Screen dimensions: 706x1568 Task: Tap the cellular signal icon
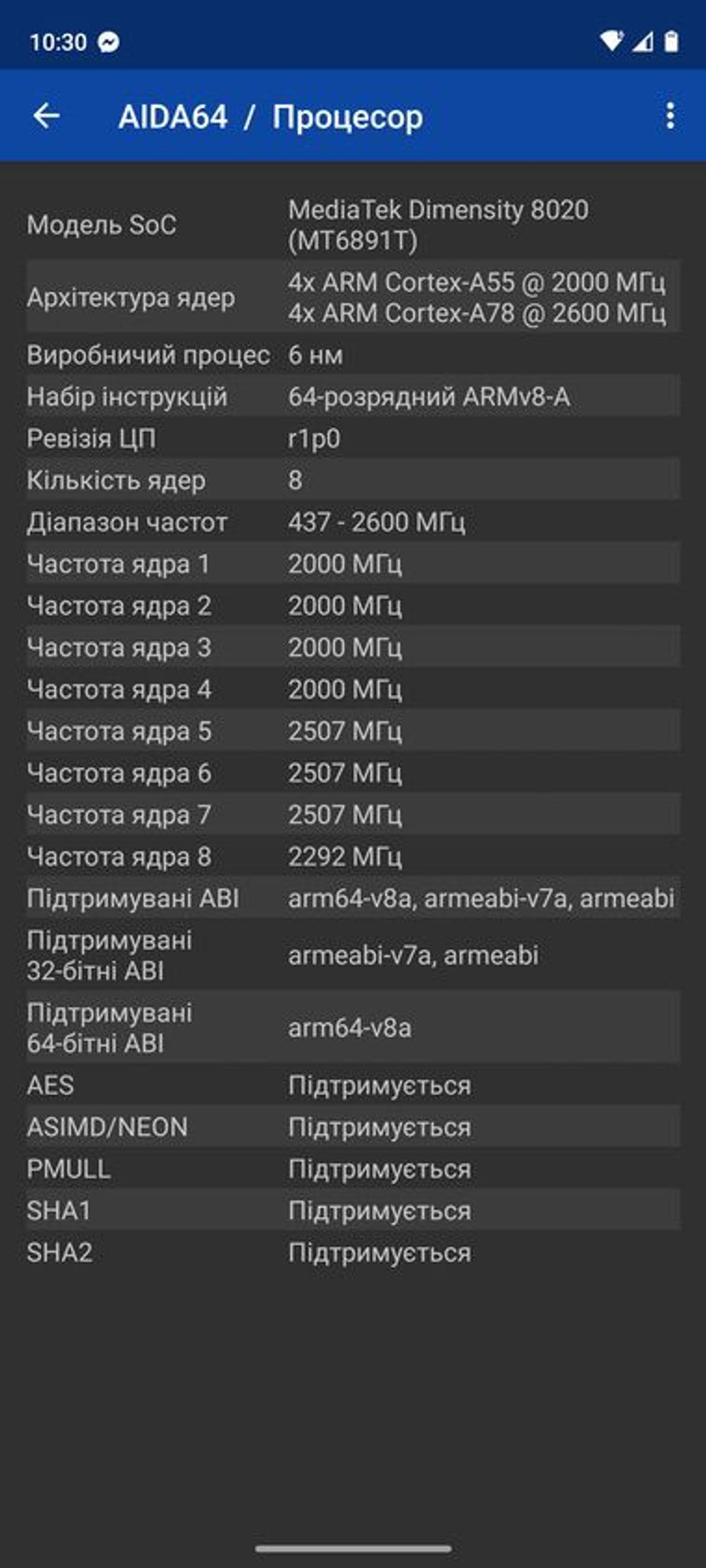point(643,41)
